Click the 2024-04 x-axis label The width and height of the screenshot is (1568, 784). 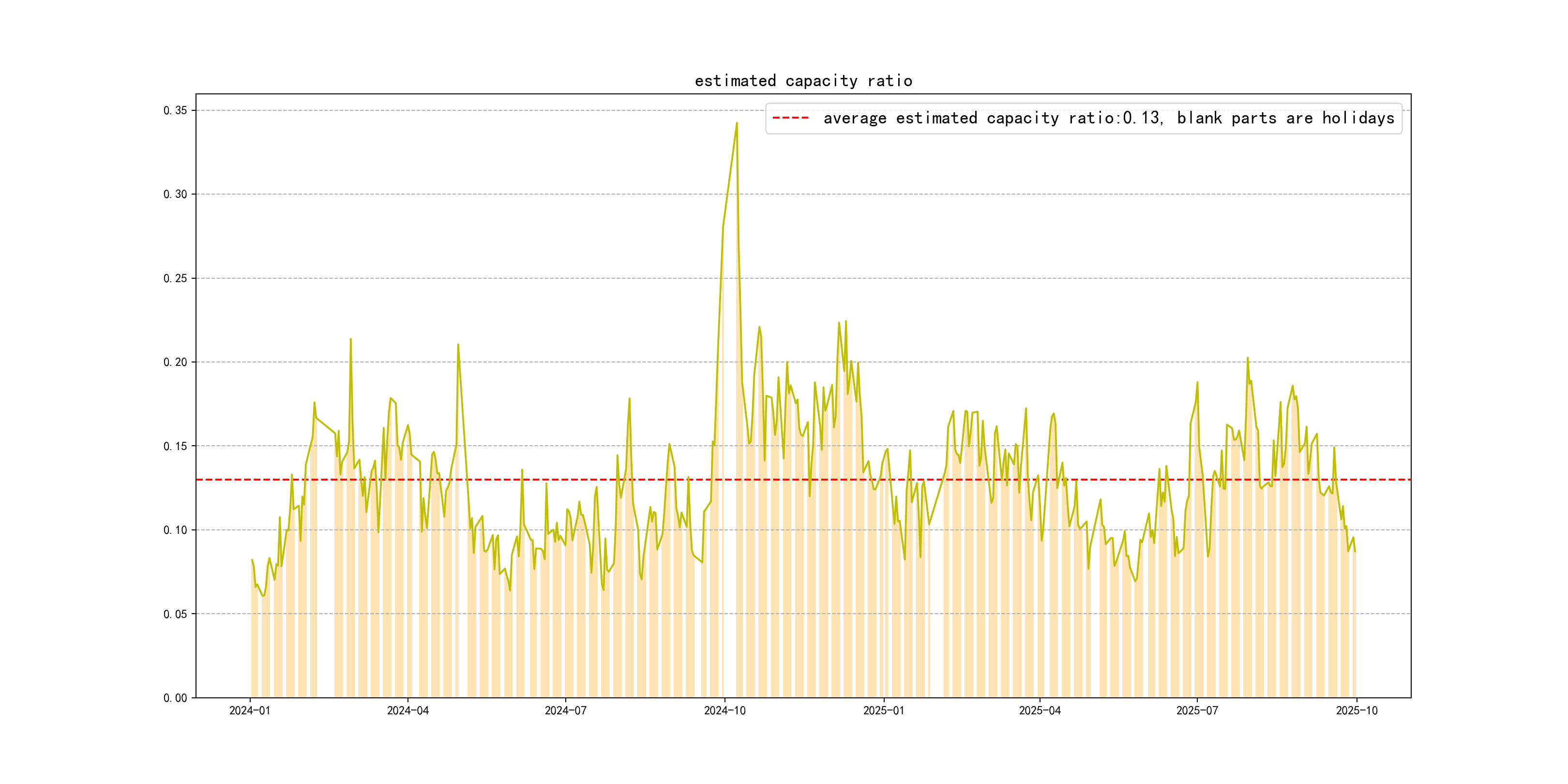click(408, 710)
